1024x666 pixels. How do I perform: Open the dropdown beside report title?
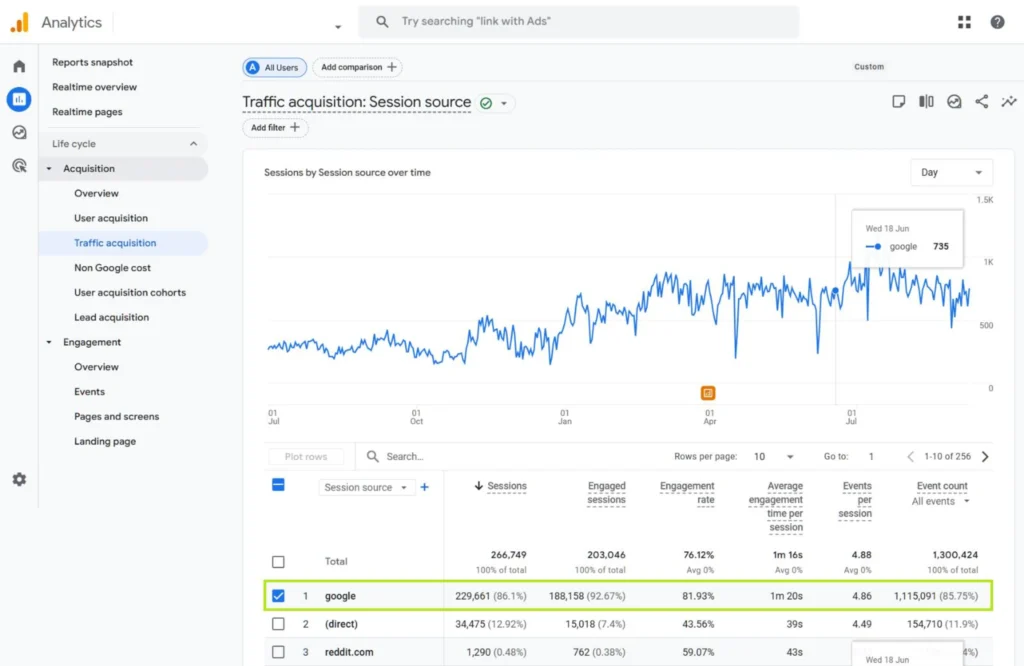coord(504,103)
